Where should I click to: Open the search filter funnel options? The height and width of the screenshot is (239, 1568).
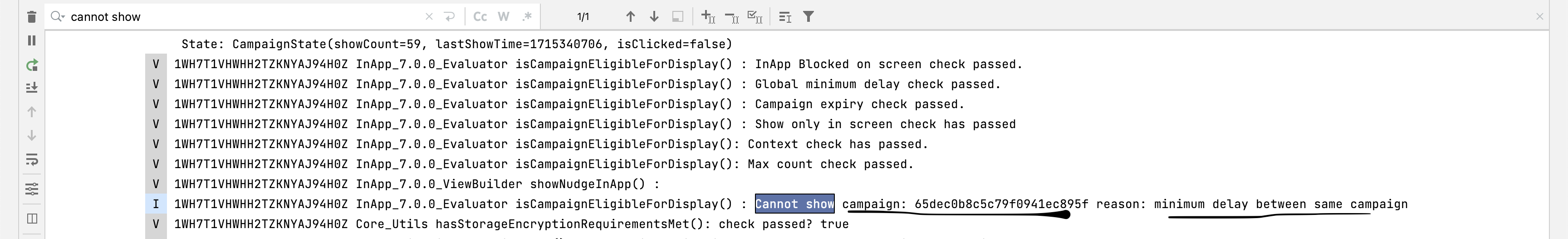point(808,16)
